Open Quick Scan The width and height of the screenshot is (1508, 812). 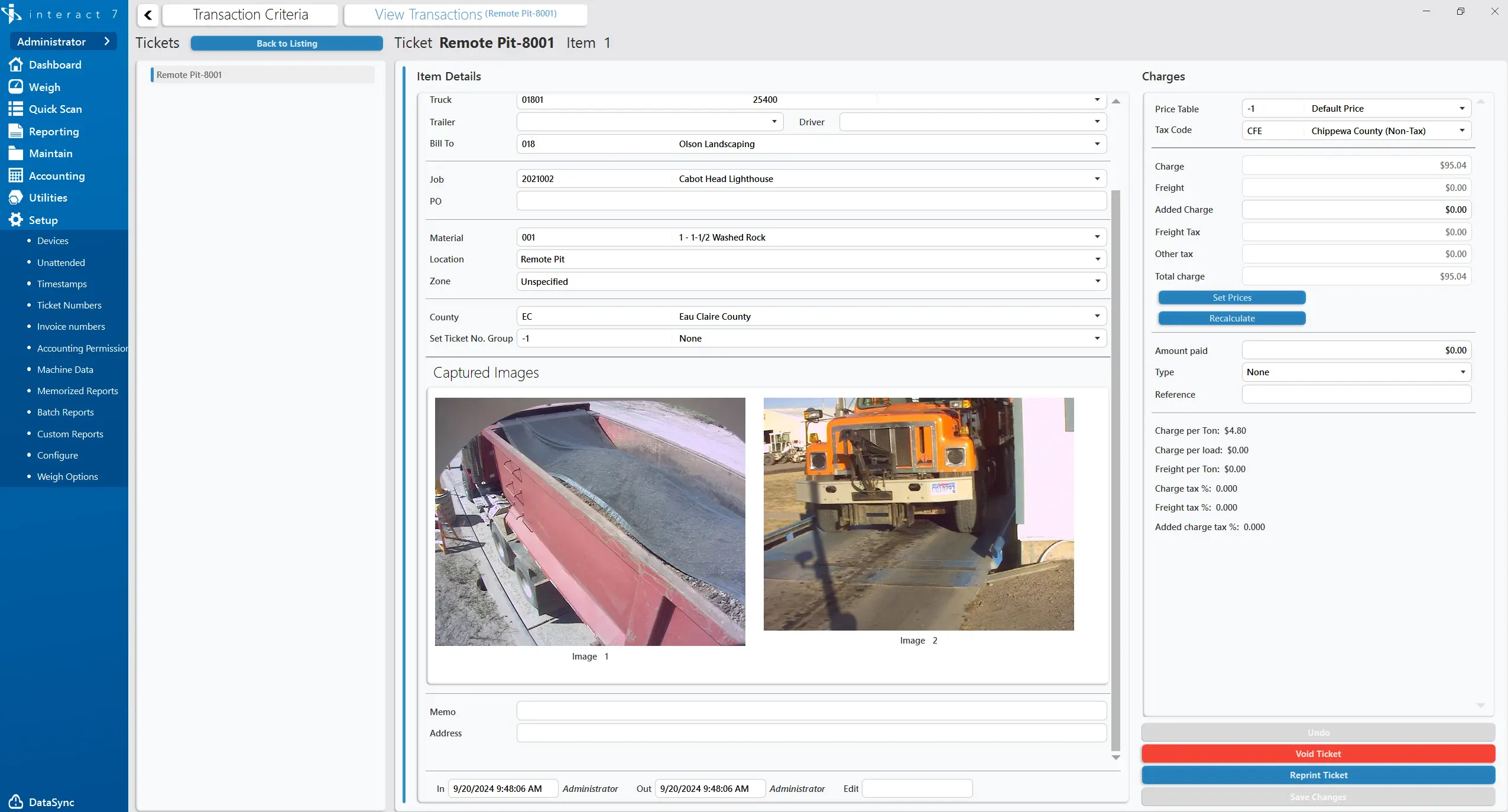pos(55,109)
